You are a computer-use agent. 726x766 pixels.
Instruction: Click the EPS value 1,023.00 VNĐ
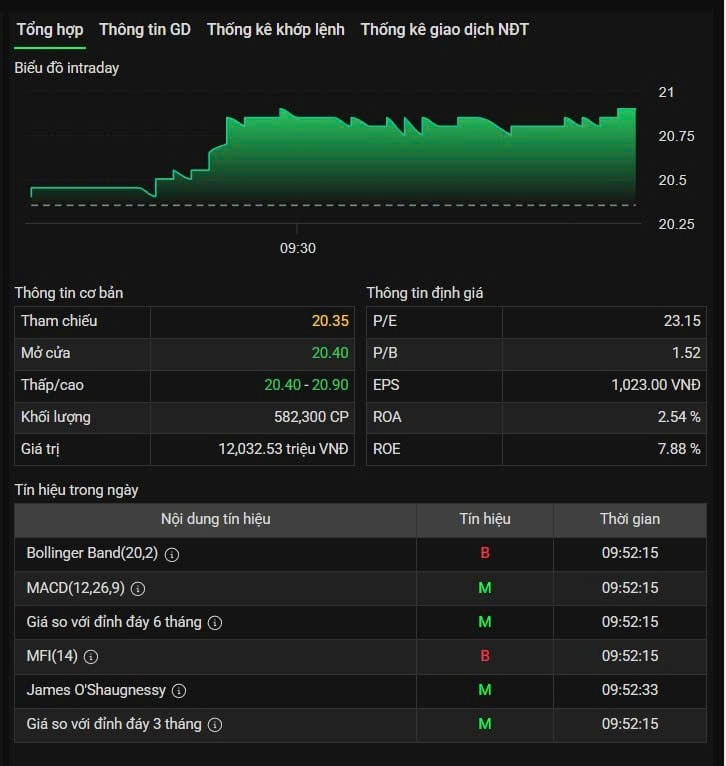click(x=656, y=385)
